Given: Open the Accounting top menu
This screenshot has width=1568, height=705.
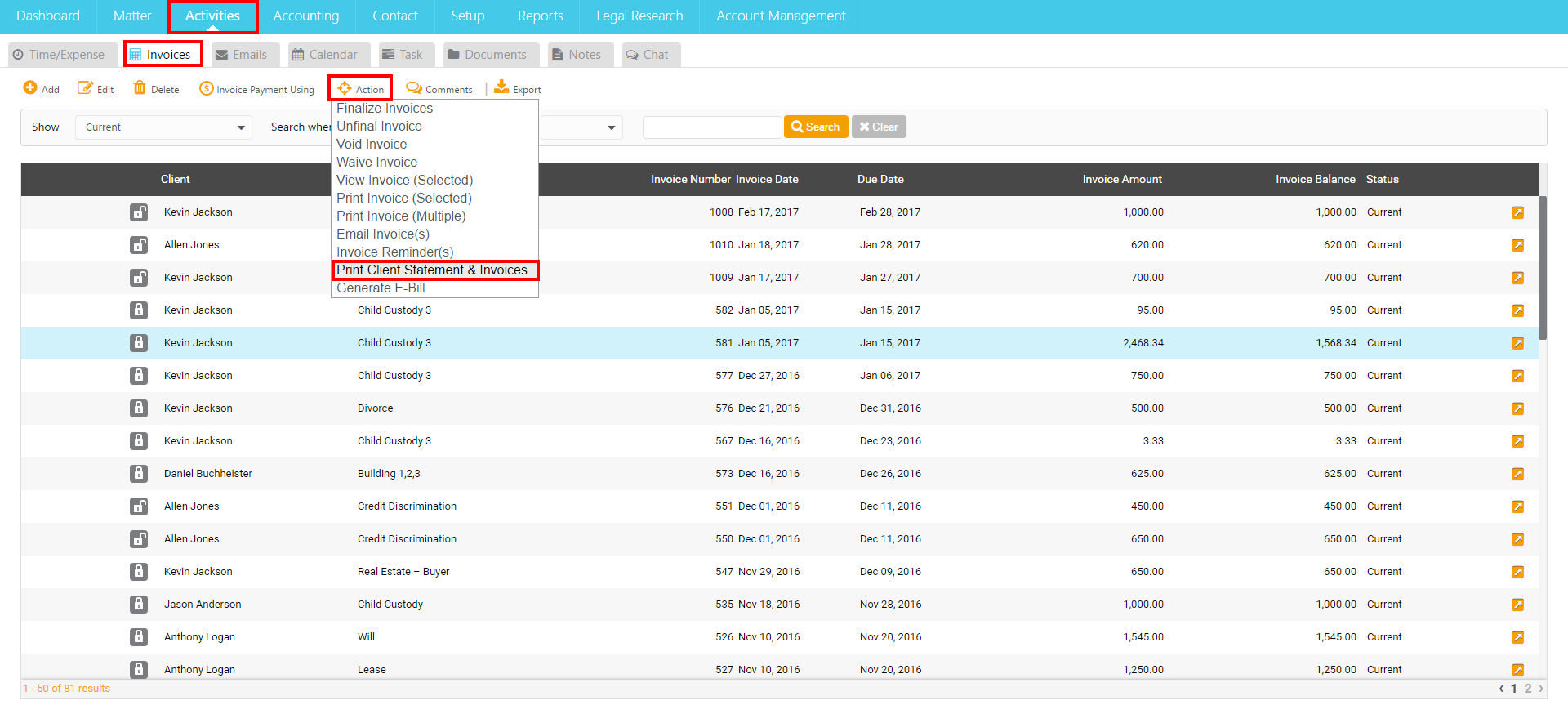Looking at the screenshot, I should pyautogui.click(x=306, y=16).
